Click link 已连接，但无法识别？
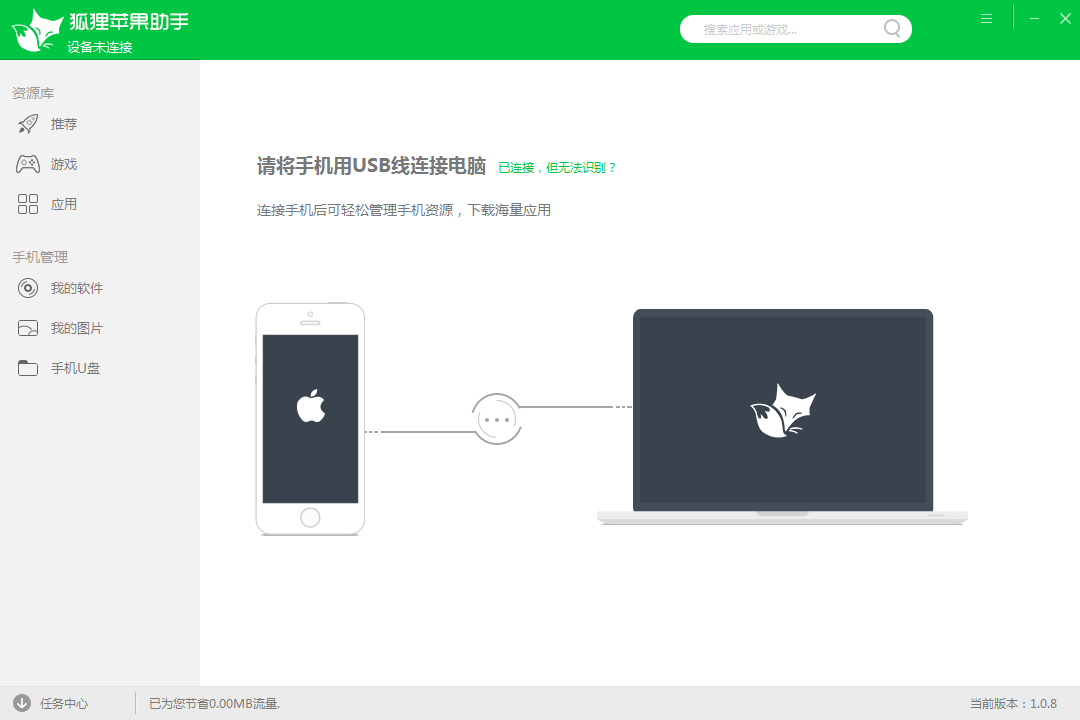Image resolution: width=1080 pixels, height=720 pixels. point(557,167)
